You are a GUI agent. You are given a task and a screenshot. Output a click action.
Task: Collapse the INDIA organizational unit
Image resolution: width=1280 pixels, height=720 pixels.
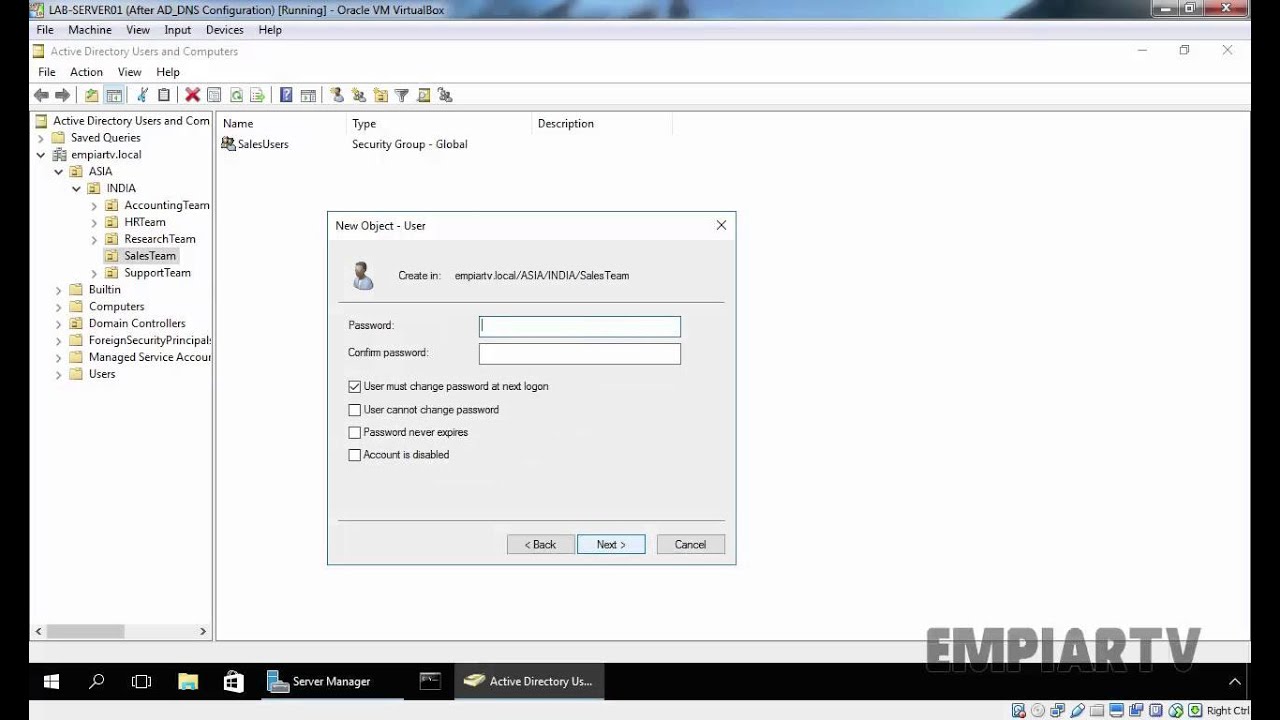(x=76, y=188)
